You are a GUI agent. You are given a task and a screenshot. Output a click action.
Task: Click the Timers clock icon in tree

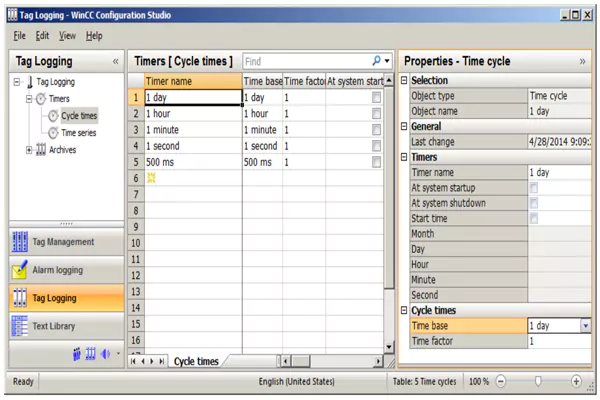[x=41, y=99]
